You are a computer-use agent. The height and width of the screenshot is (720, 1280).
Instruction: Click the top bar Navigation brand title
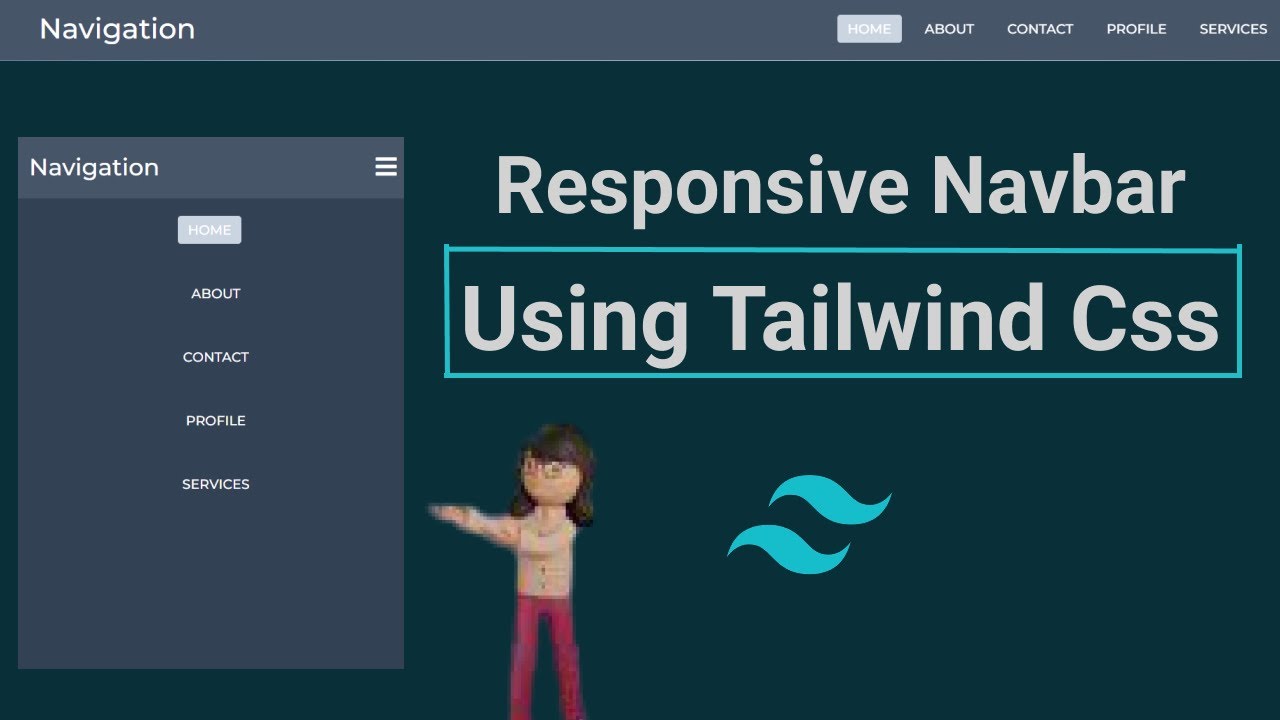(x=117, y=29)
